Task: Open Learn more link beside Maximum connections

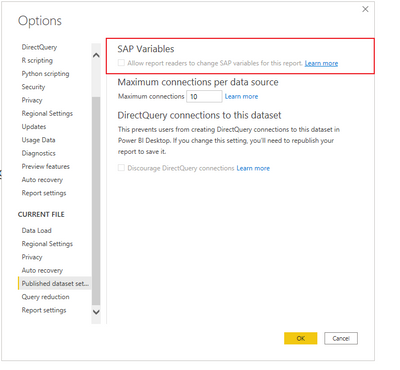Action: point(241,96)
